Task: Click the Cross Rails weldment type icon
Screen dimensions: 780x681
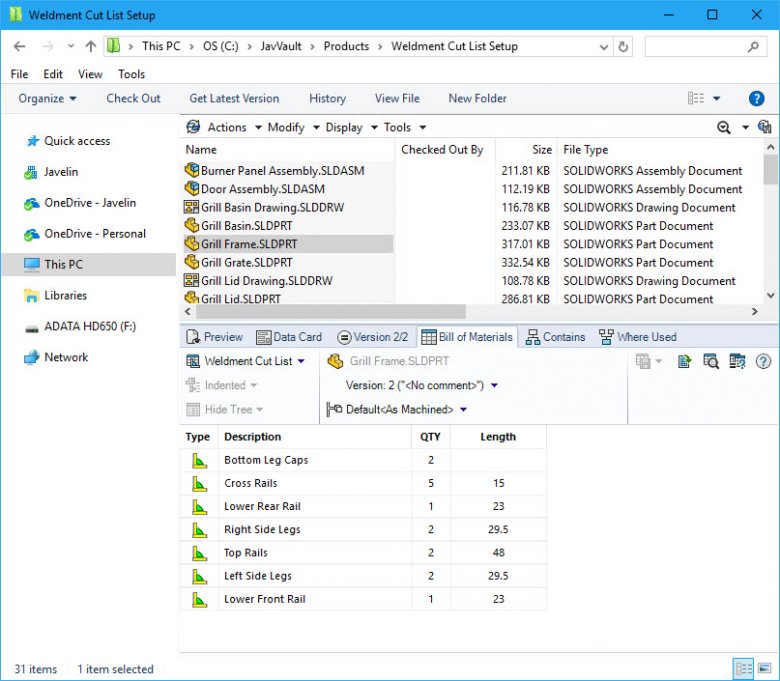Action: (199, 484)
